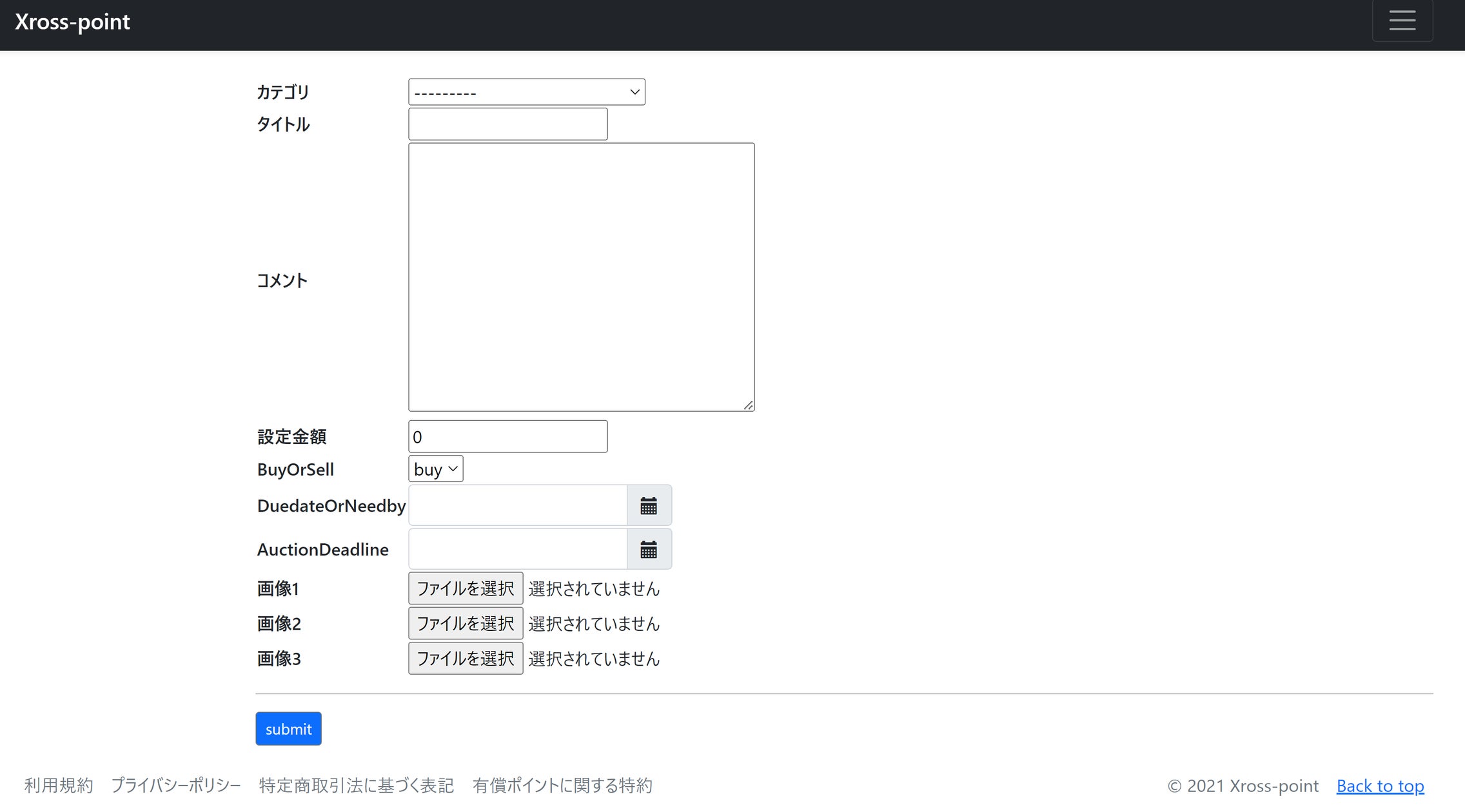
Task: Open the hamburger navigation menu
Action: 1402,21
